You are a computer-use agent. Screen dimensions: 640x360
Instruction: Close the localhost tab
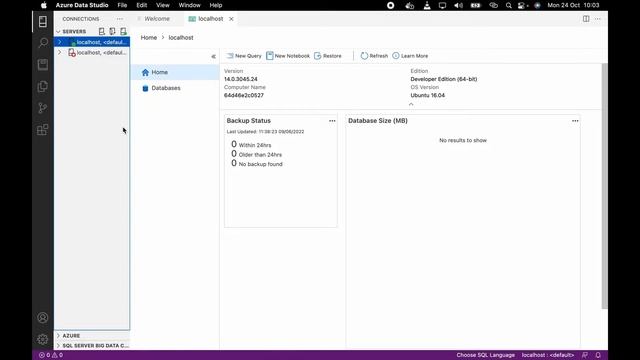click(x=231, y=19)
